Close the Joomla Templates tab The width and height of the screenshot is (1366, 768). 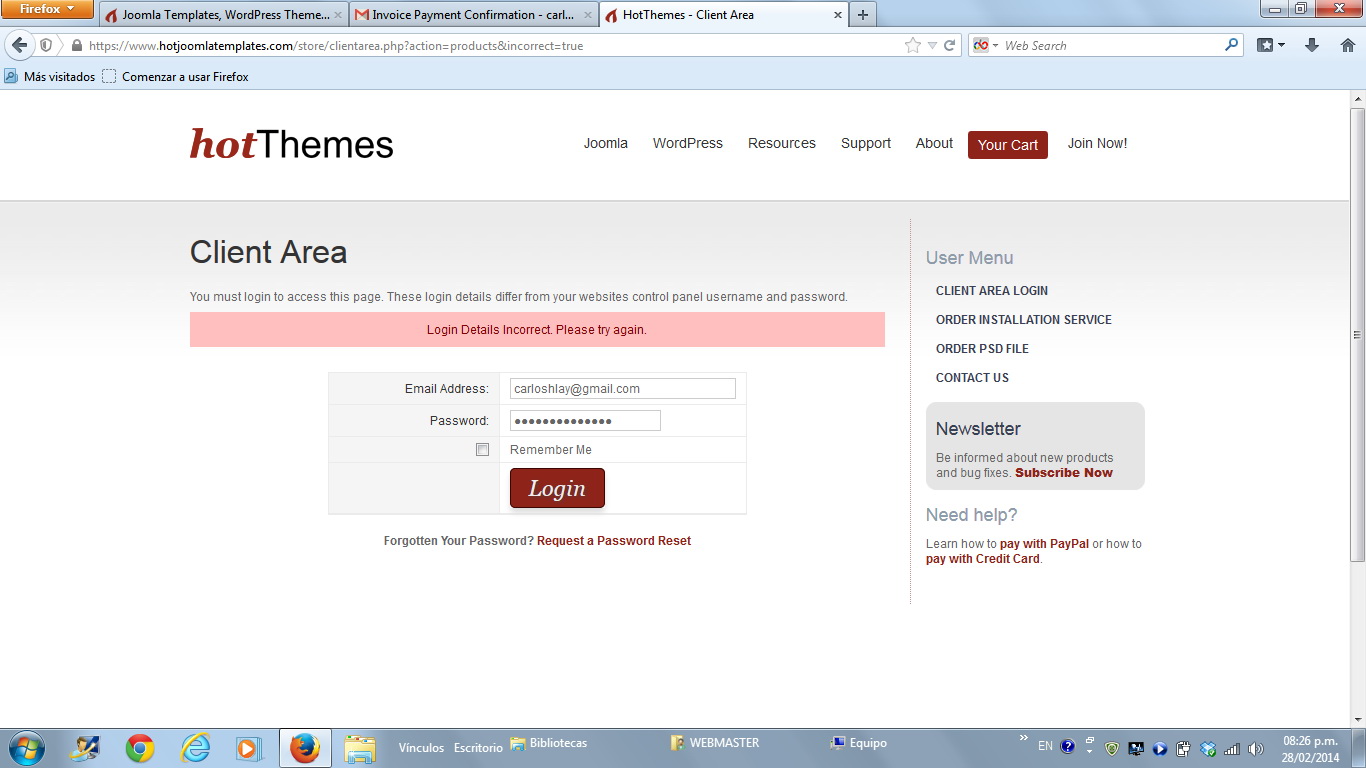click(338, 15)
